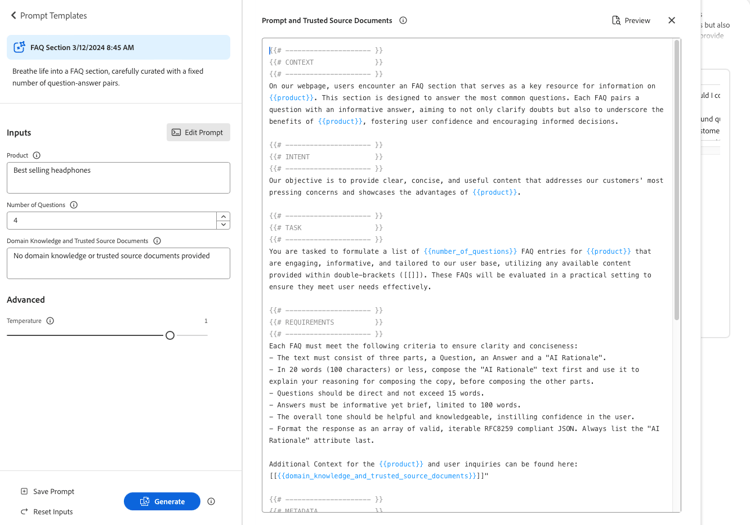
Task: Click the Domain Knowledge text area
Action: pyautogui.click(x=118, y=263)
